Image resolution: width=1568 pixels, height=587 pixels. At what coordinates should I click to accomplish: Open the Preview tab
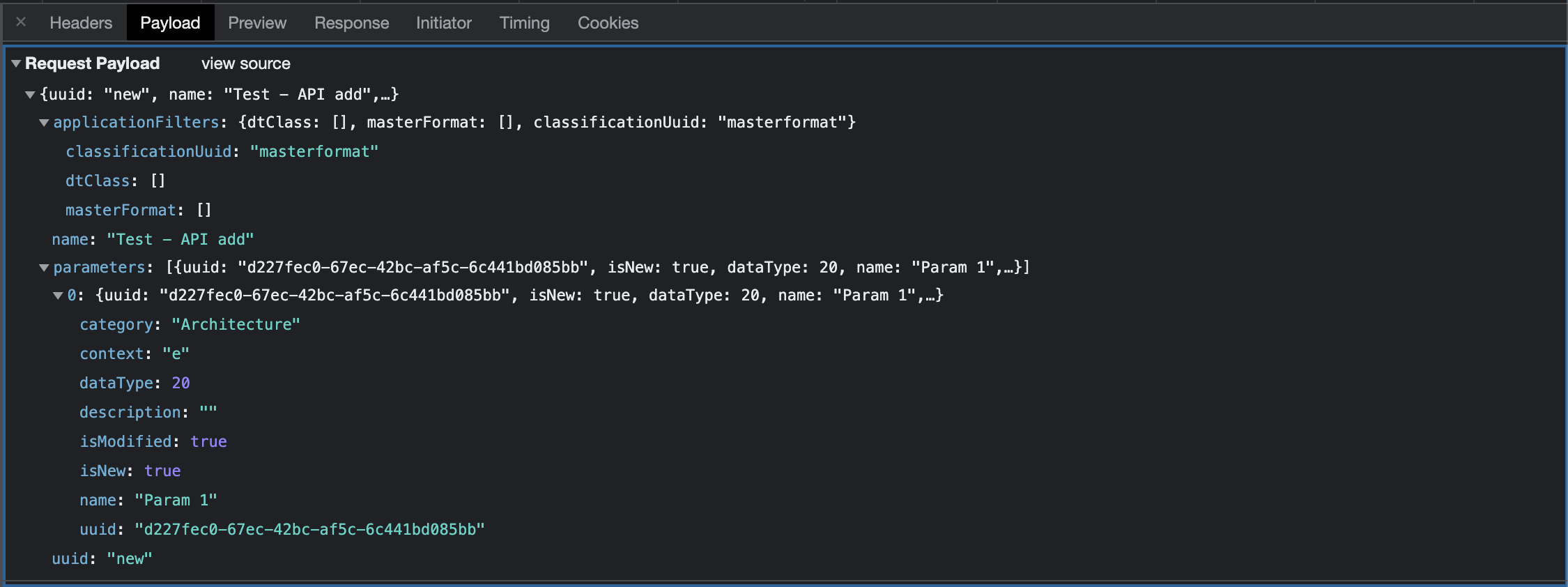click(x=257, y=23)
